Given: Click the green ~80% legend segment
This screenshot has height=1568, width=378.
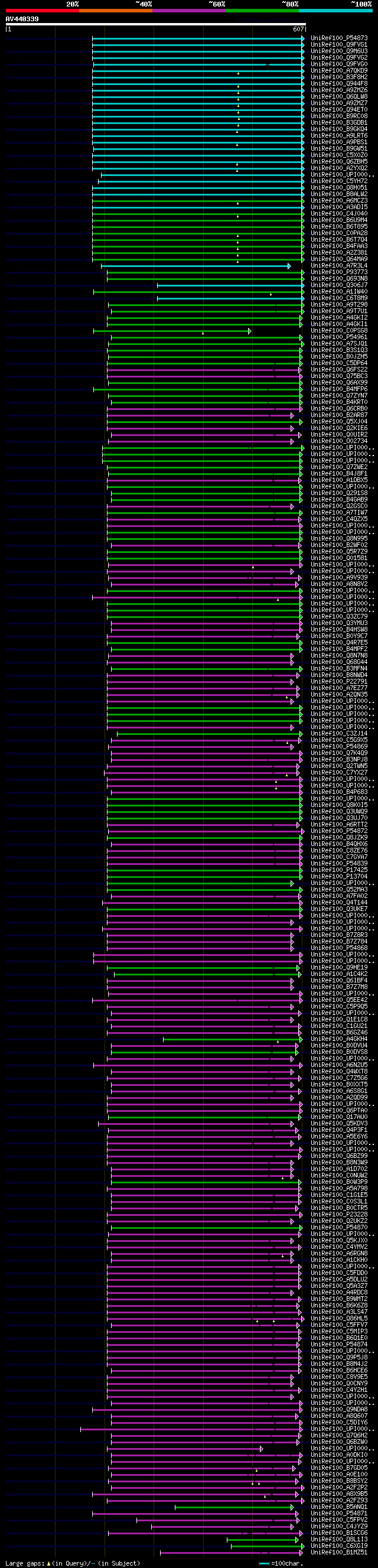Looking at the screenshot, I should (262, 11).
